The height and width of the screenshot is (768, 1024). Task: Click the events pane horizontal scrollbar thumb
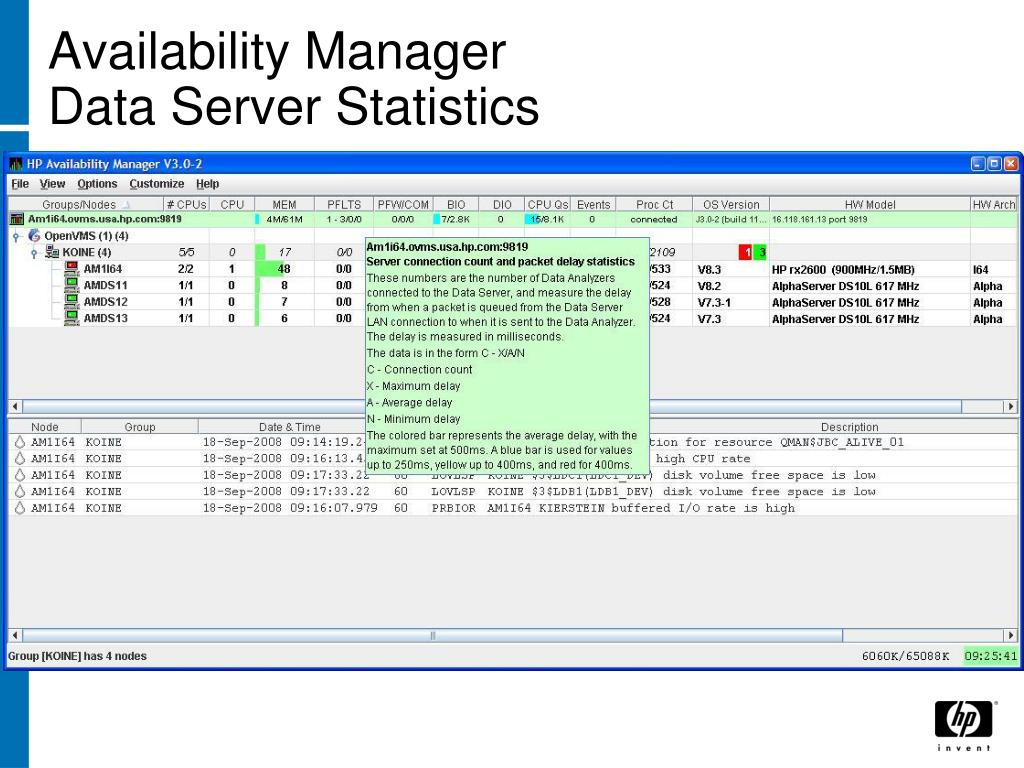432,635
